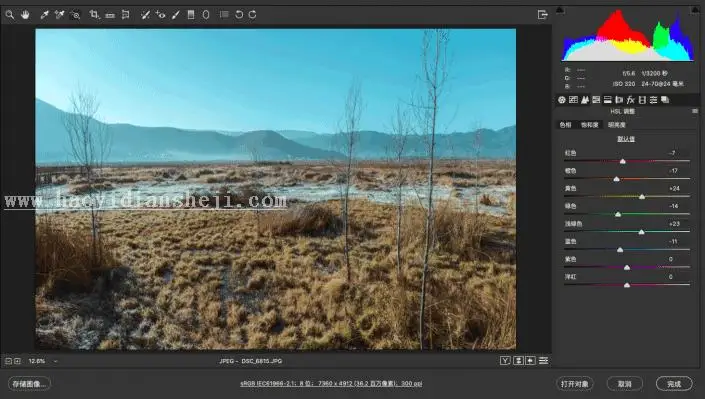Screen dimensions: 705x399
Task: Click the yellow value field showing +24
Action: (674, 188)
